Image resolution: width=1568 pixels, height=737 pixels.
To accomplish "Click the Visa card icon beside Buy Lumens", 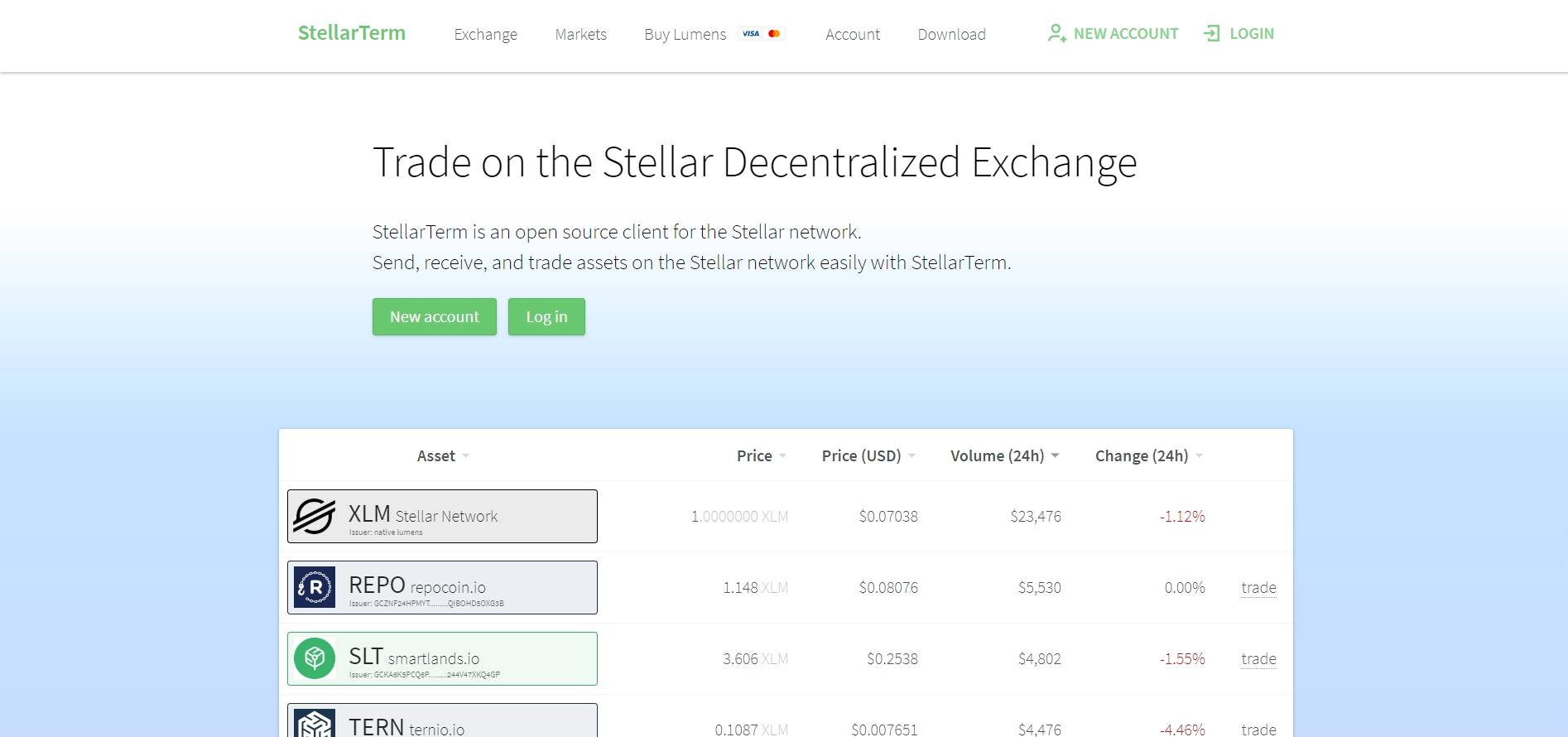I will [x=749, y=33].
